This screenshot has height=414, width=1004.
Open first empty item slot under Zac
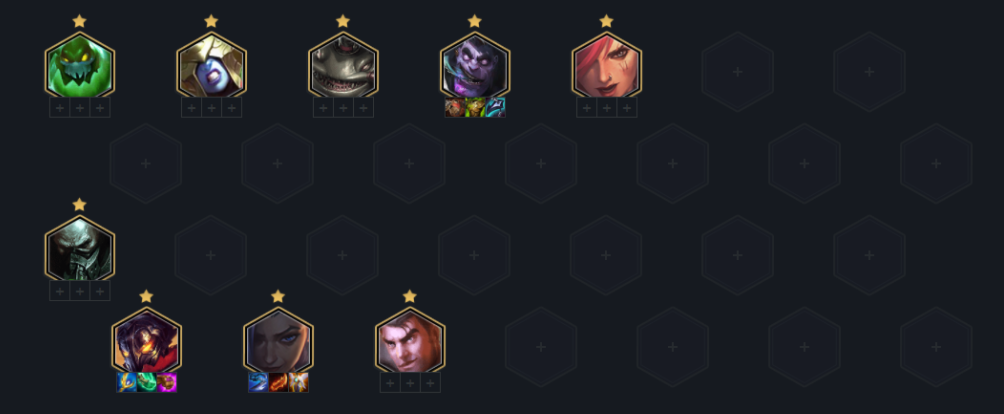(x=60, y=108)
